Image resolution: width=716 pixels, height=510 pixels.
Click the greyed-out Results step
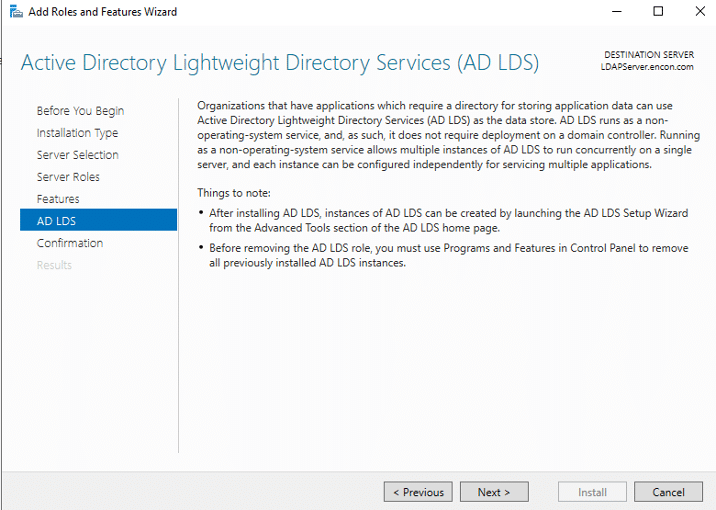coord(54,265)
